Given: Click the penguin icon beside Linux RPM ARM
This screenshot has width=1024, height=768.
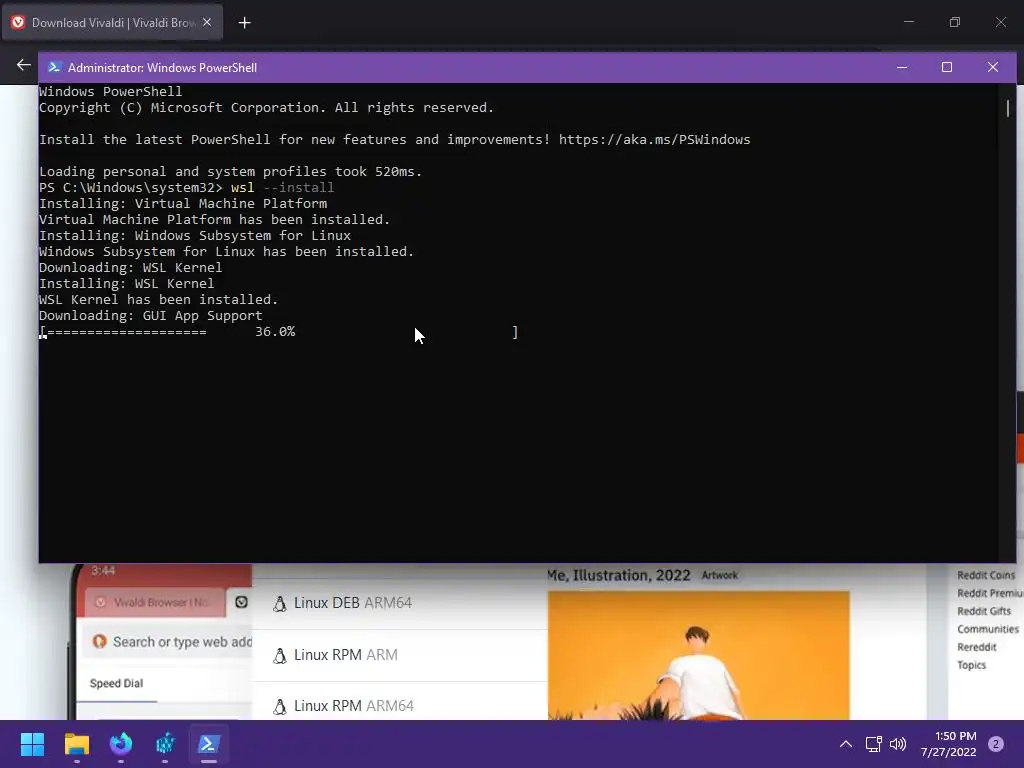Looking at the screenshot, I should pyautogui.click(x=280, y=656).
